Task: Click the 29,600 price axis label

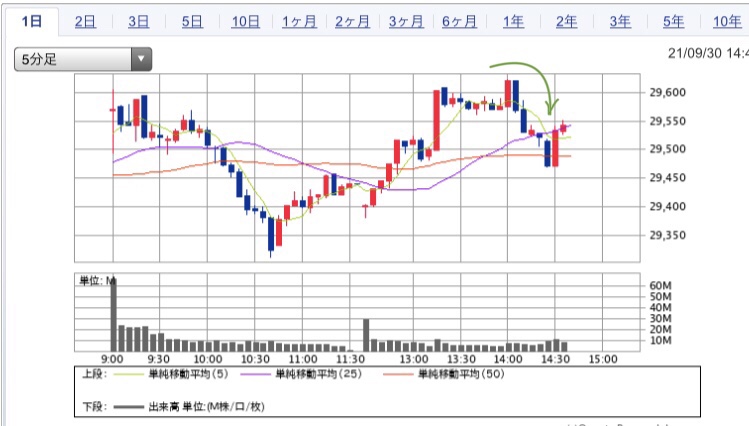Action: pyautogui.click(x=667, y=92)
